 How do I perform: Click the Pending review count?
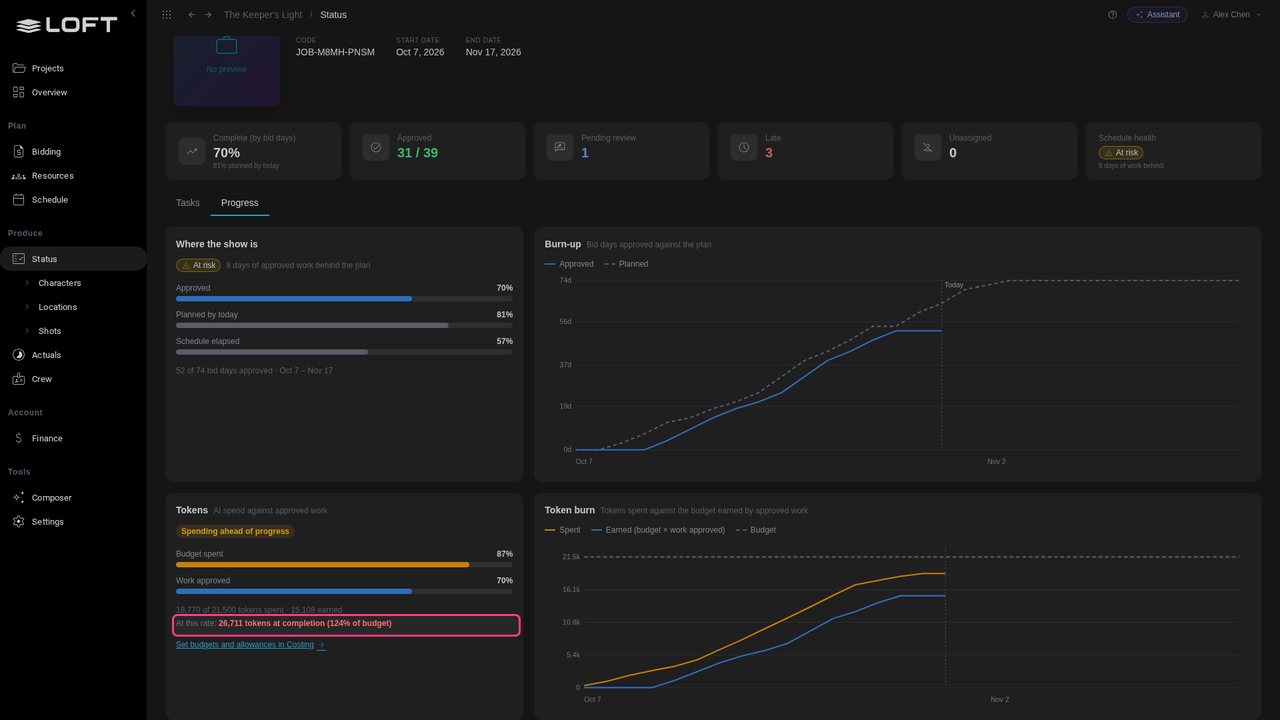point(585,153)
